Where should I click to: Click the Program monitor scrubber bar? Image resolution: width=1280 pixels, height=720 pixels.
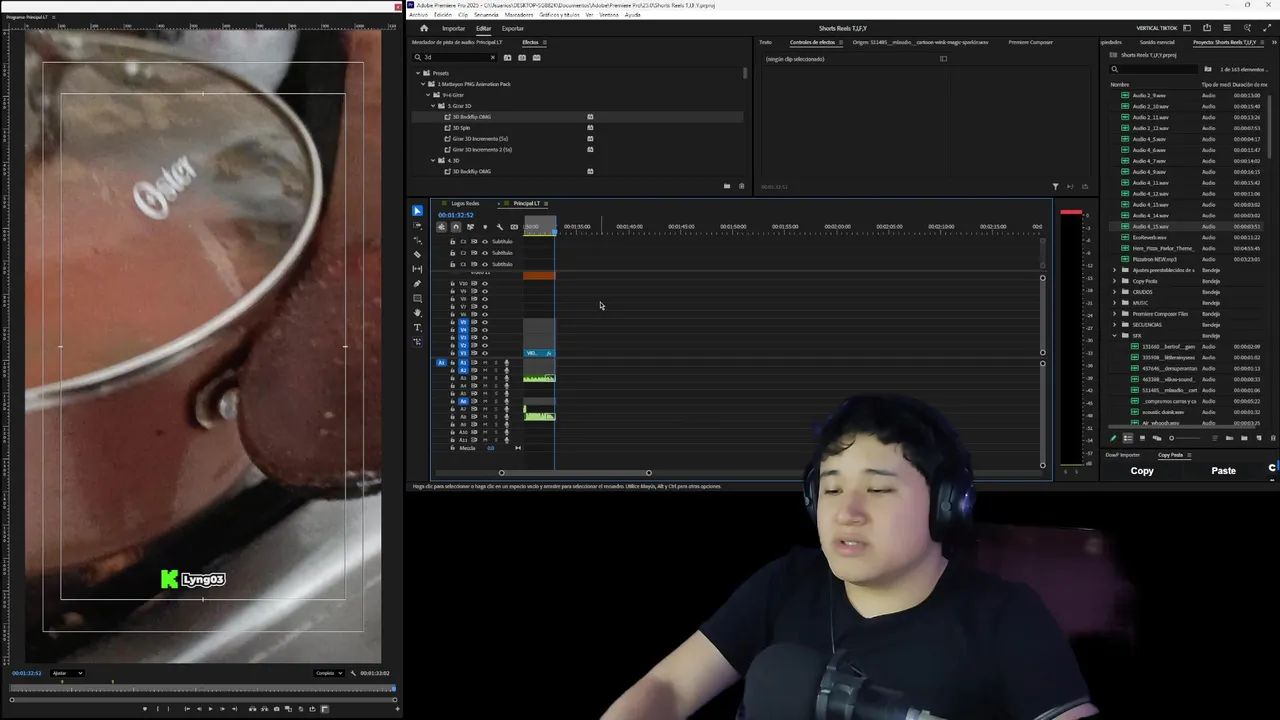tap(203, 688)
